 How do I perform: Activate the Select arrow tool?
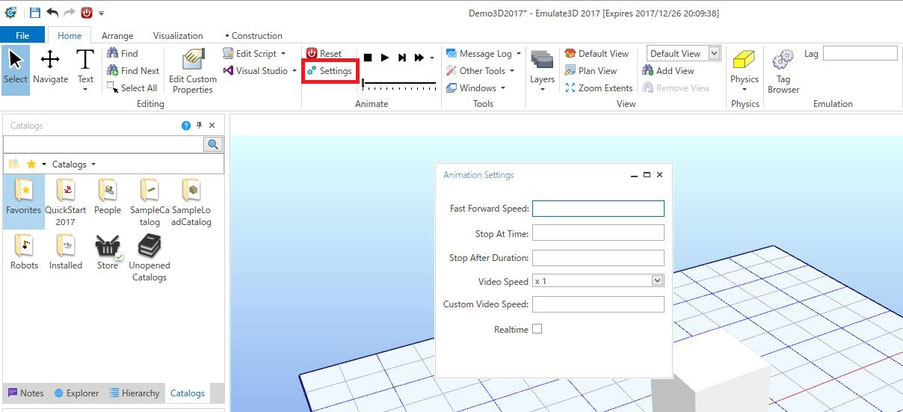(x=16, y=69)
